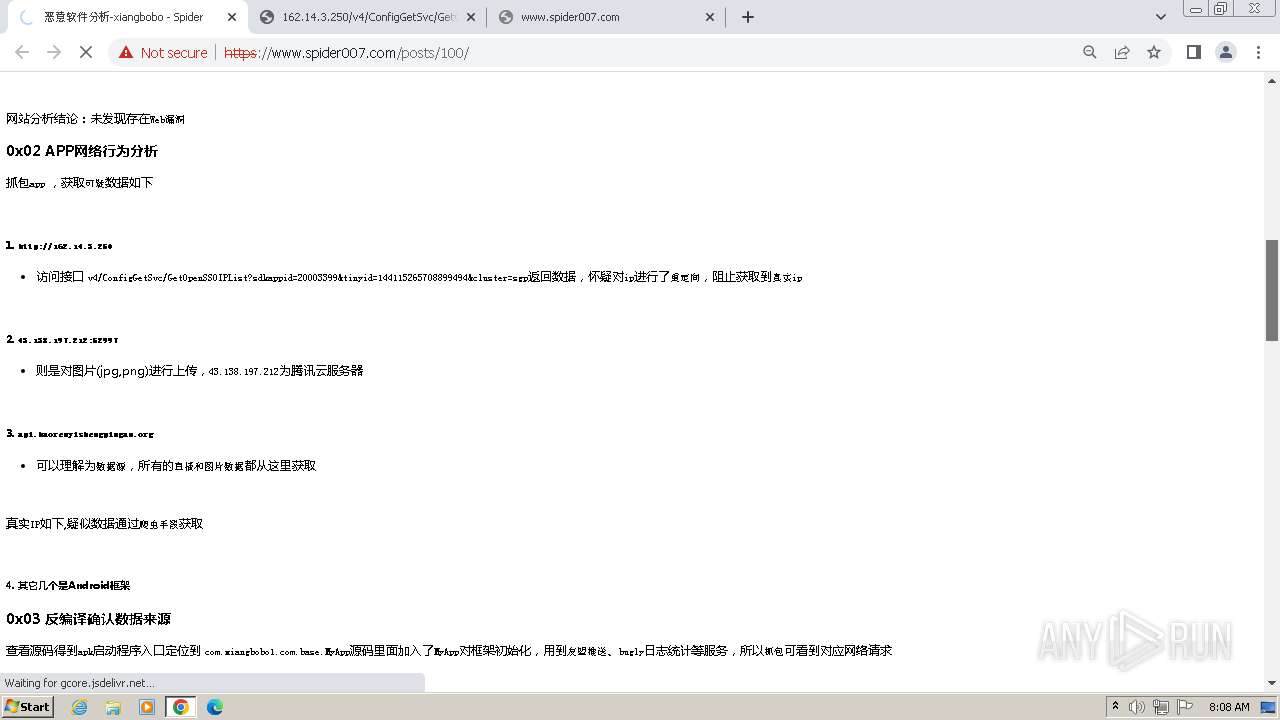The image size is (1280, 720).
Task: Click the text http://162.14.3.250
Action: [x=65, y=246]
